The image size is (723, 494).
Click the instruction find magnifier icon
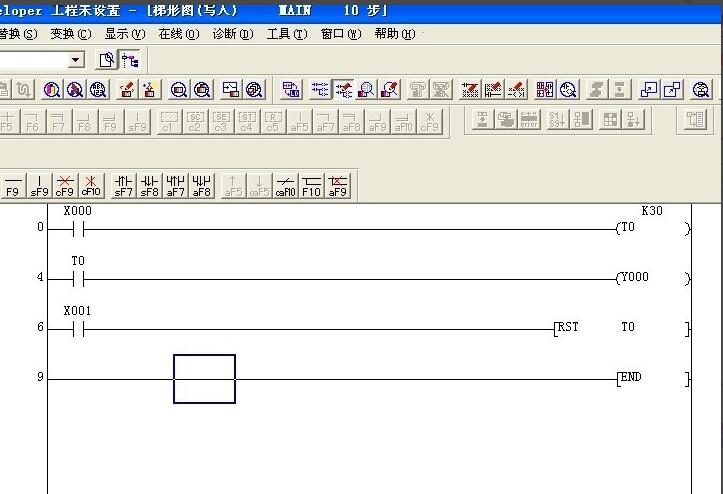tap(75, 89)
